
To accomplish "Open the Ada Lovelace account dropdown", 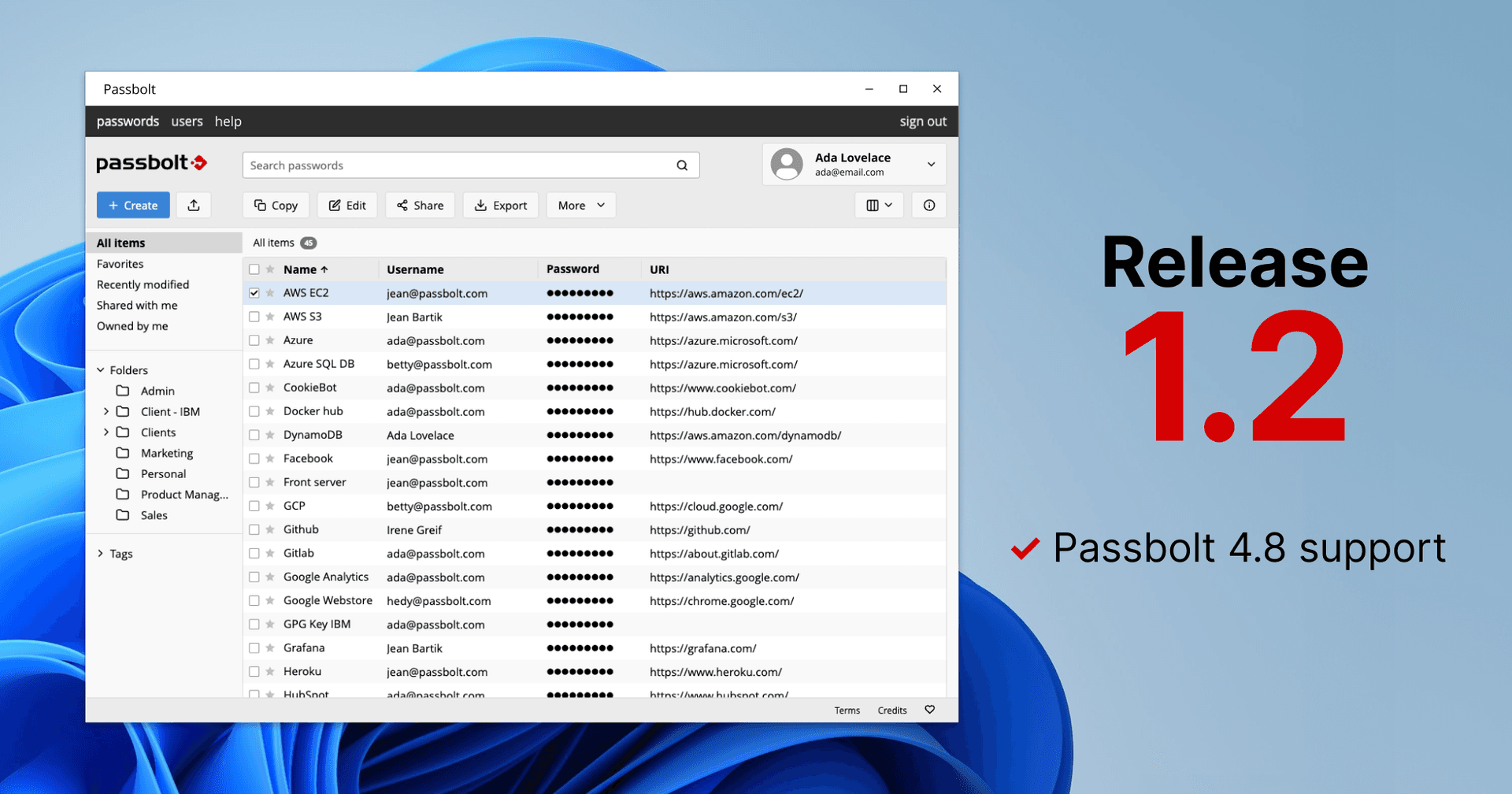I will pos(932,164).
